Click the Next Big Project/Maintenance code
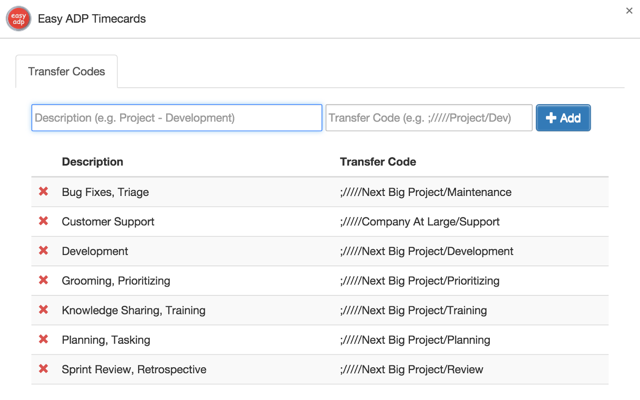 [x=426, y=192]
